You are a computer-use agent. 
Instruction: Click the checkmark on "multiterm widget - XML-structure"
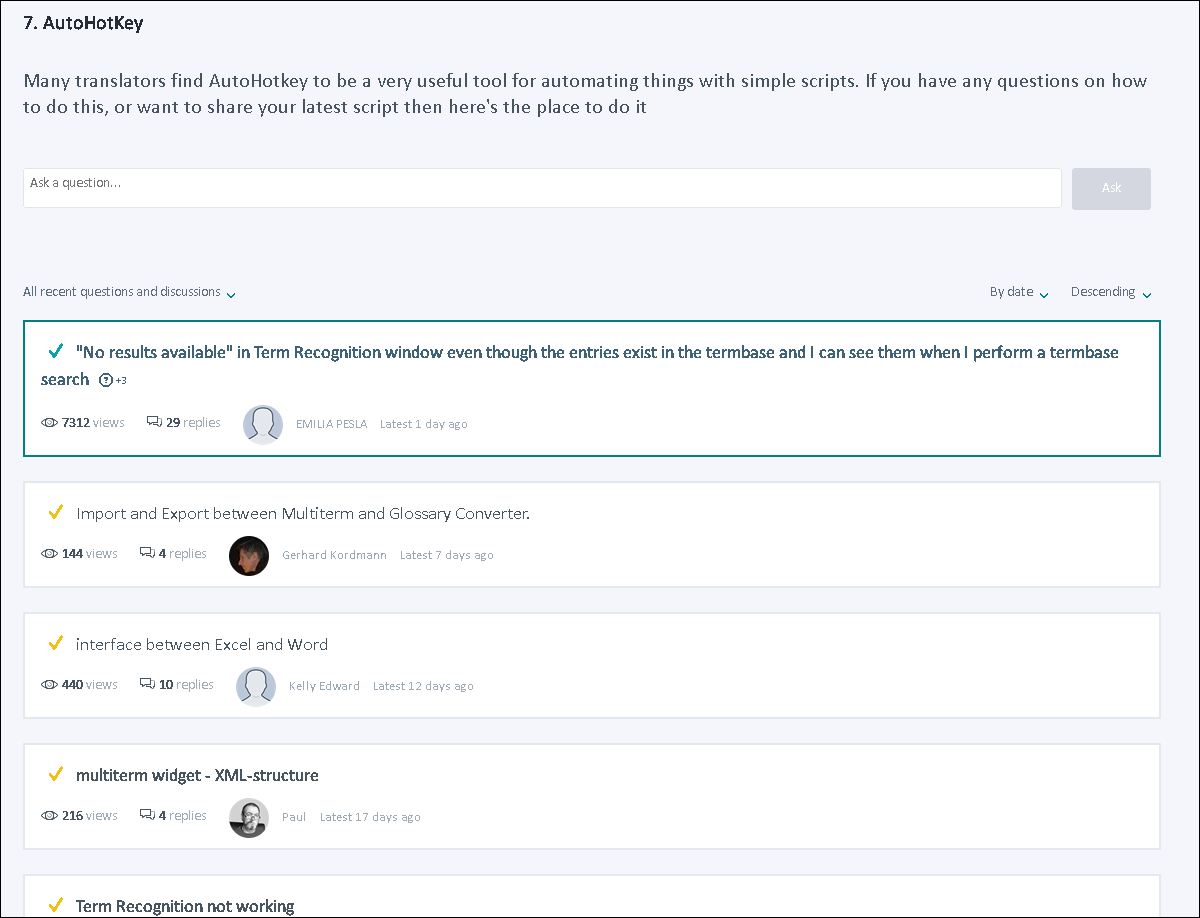56,774
